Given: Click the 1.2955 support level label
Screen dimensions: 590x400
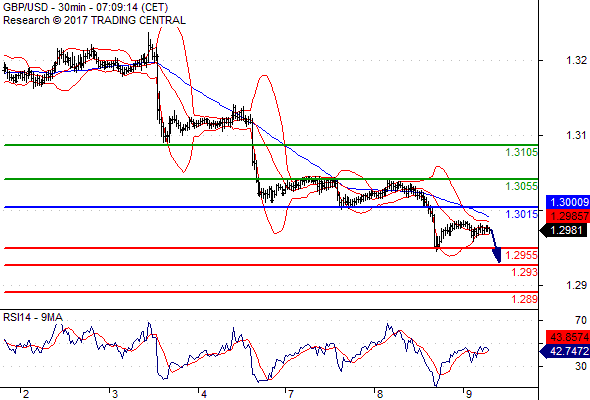Looking at the screenshot, I should click(x=521, y=255).
